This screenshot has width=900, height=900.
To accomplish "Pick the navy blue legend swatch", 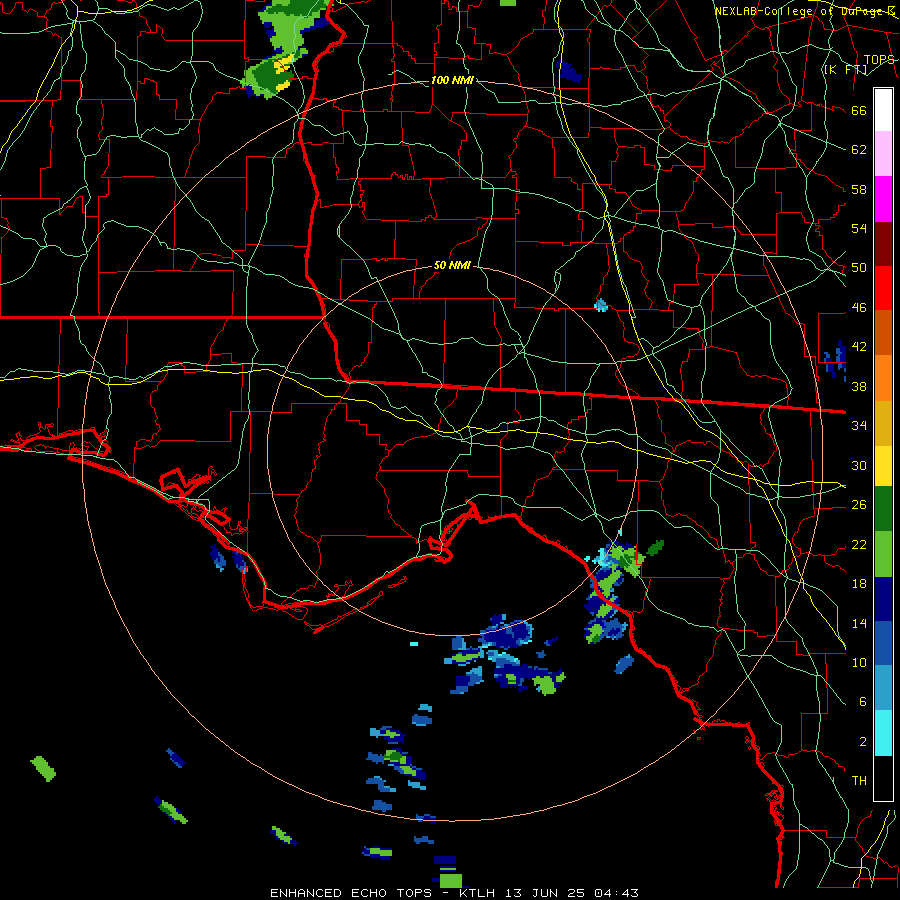I will pyautogui.click(x=883, y=599).
